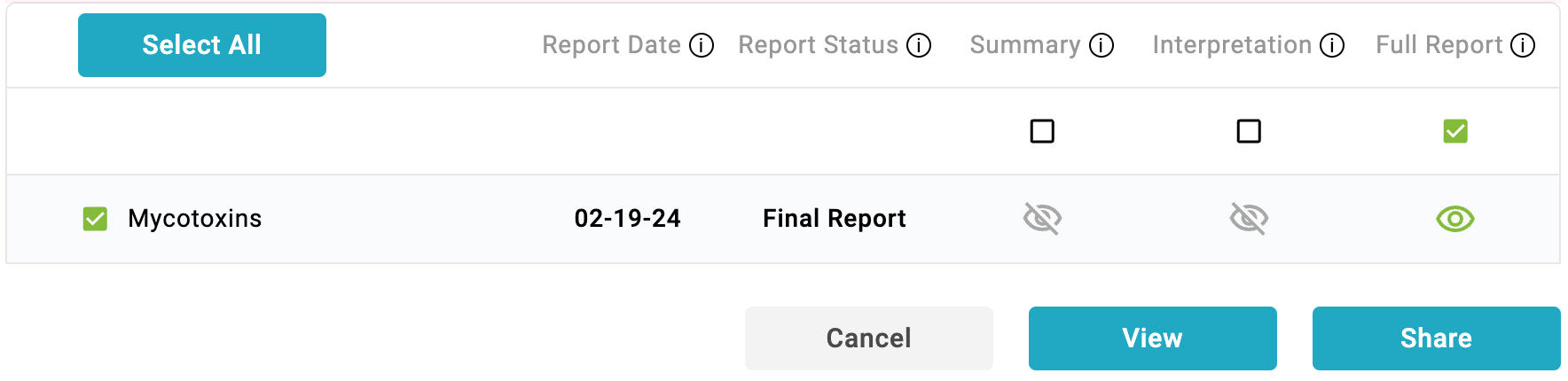Screen dimensions: 1568x381
Task: Click the green Full Report eye icon
Action: pos(1455,219)
